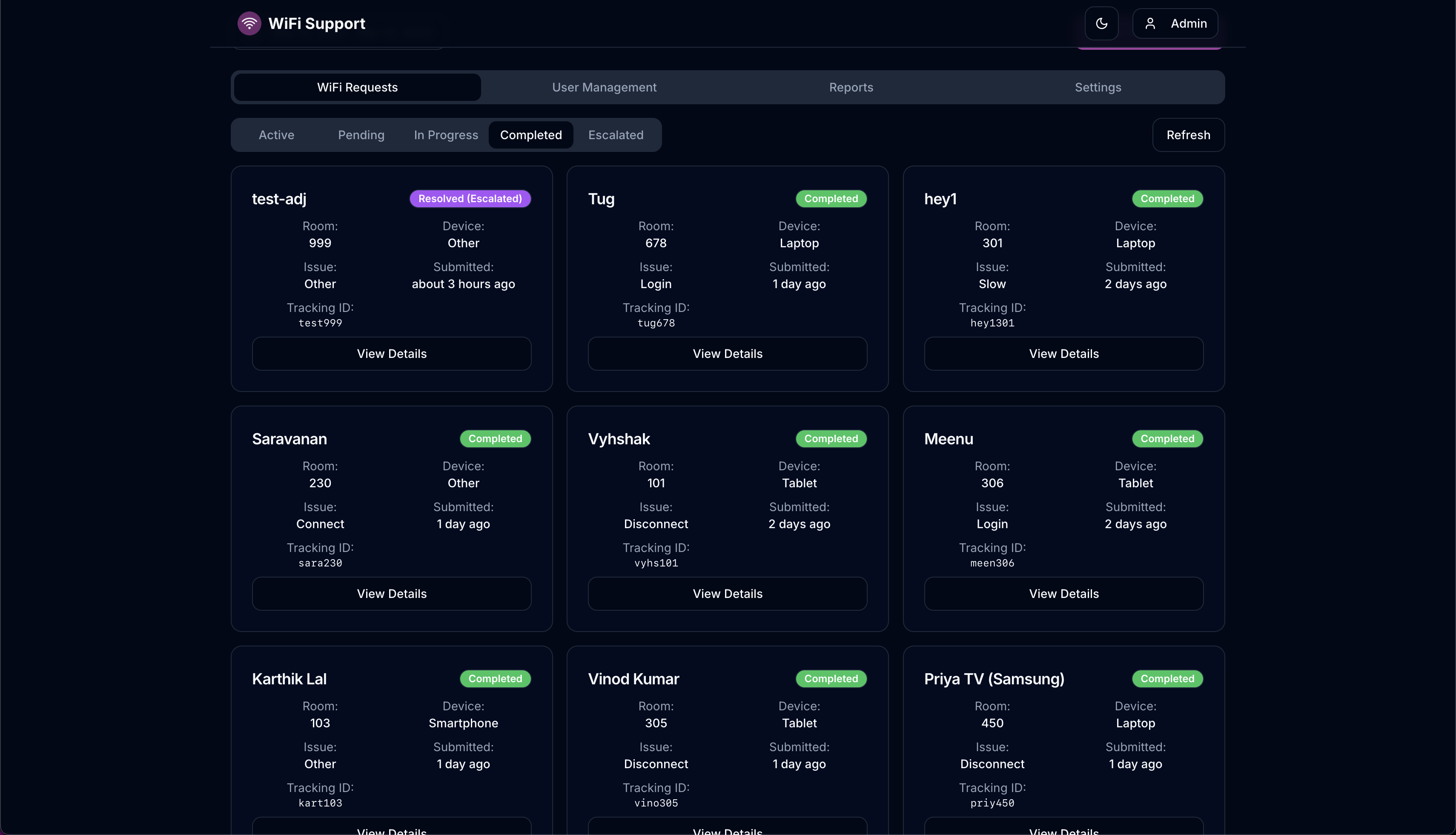
Task: Open Meenu's View Details button
Action: [x=1063, y=594]
